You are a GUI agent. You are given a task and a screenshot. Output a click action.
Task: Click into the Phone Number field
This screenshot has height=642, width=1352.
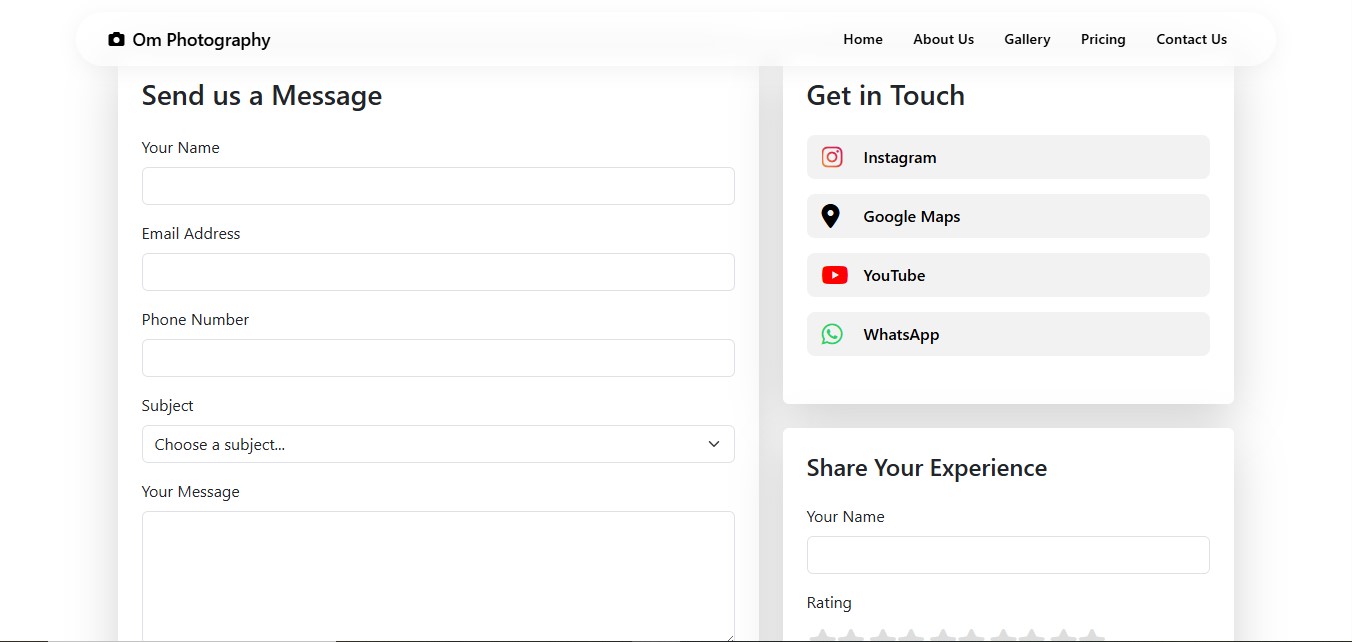pos(438,358)
